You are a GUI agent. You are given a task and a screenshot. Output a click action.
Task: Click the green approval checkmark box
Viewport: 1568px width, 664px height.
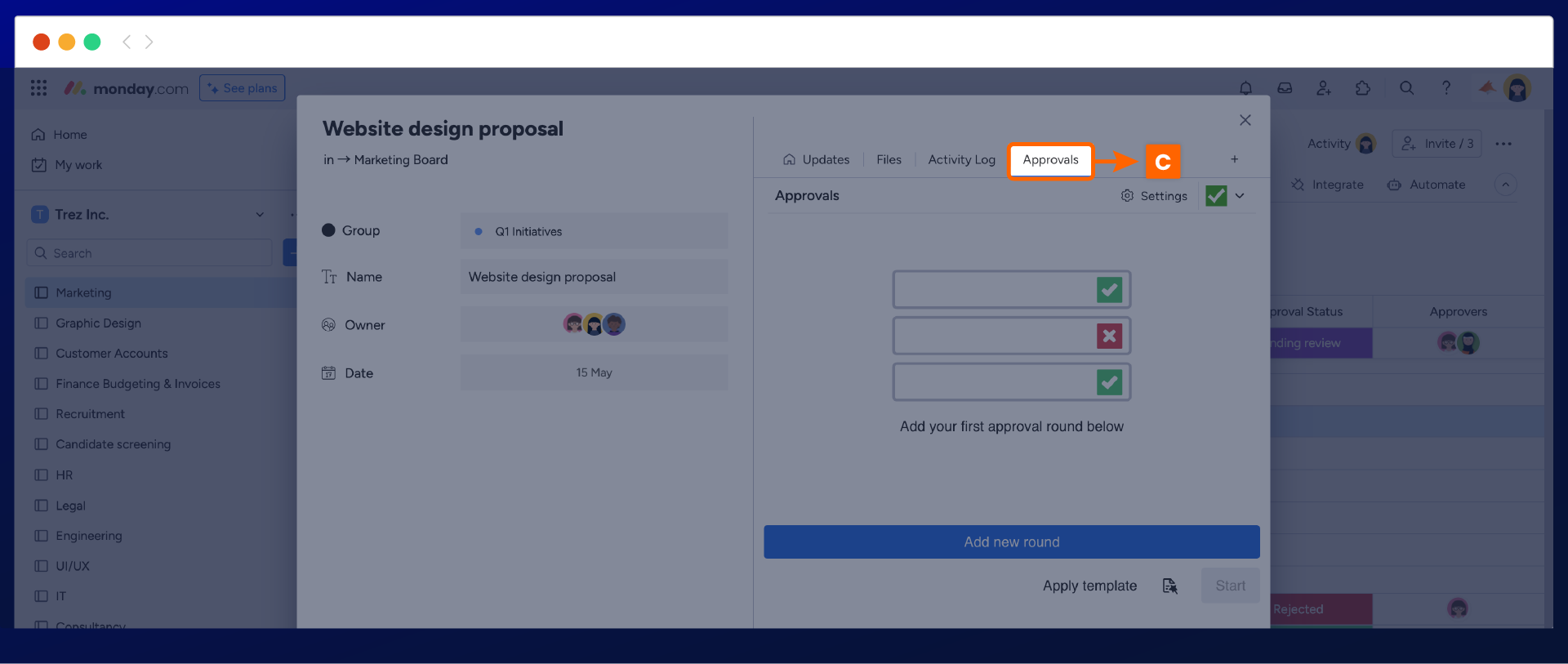coord(1216,196)
